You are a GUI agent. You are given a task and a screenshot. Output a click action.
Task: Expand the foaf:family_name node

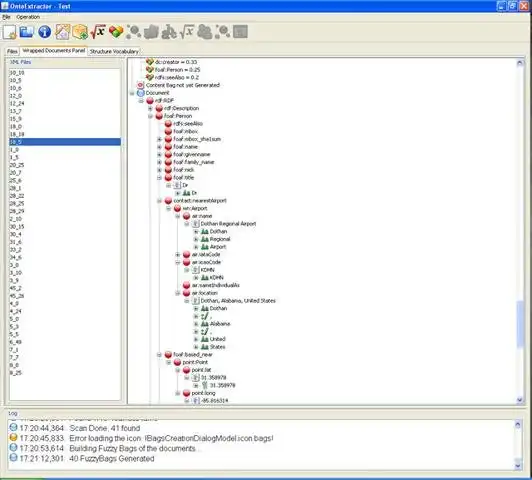coord(159,162)
